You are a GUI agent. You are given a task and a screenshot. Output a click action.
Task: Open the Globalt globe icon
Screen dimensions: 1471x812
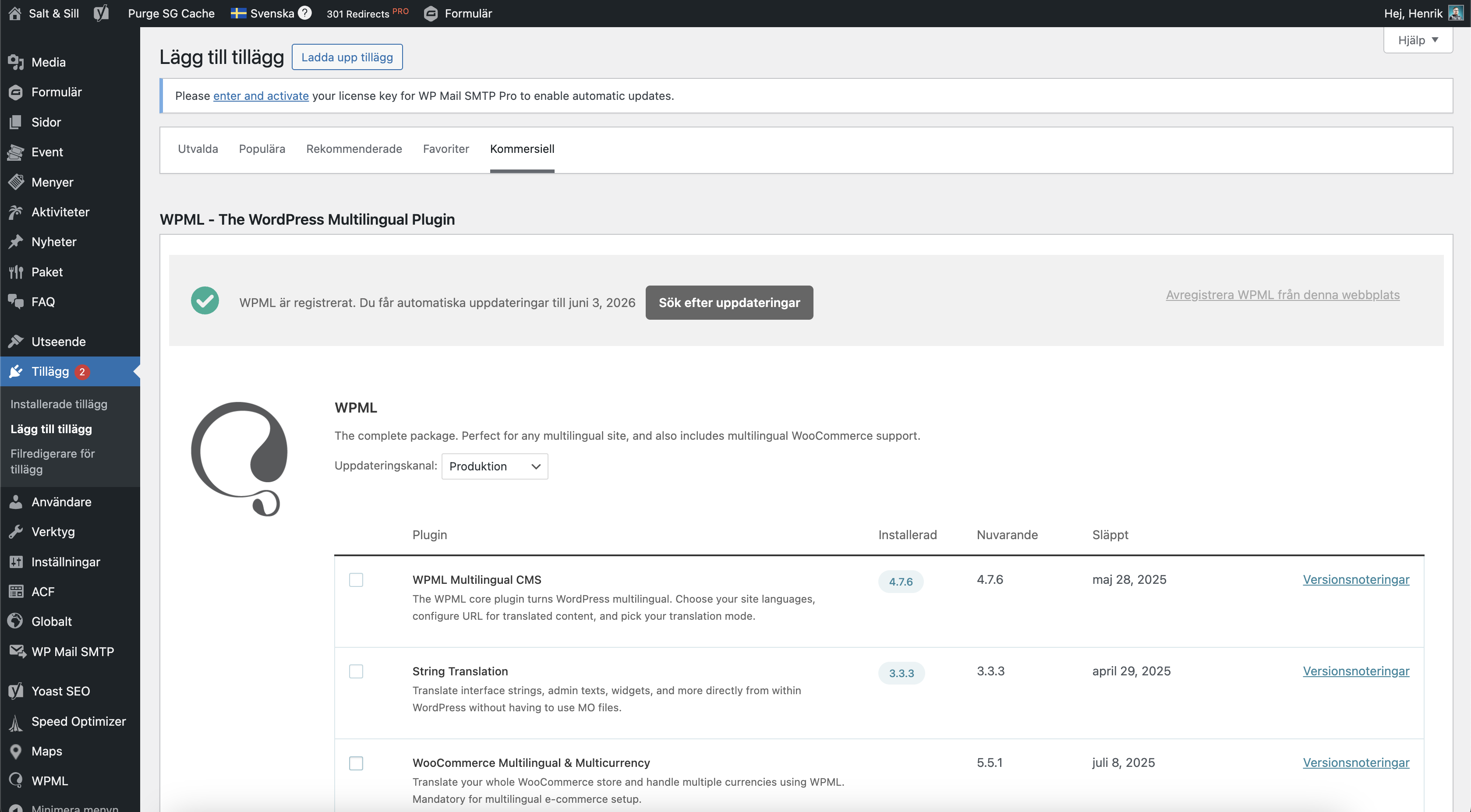[16, 621]
